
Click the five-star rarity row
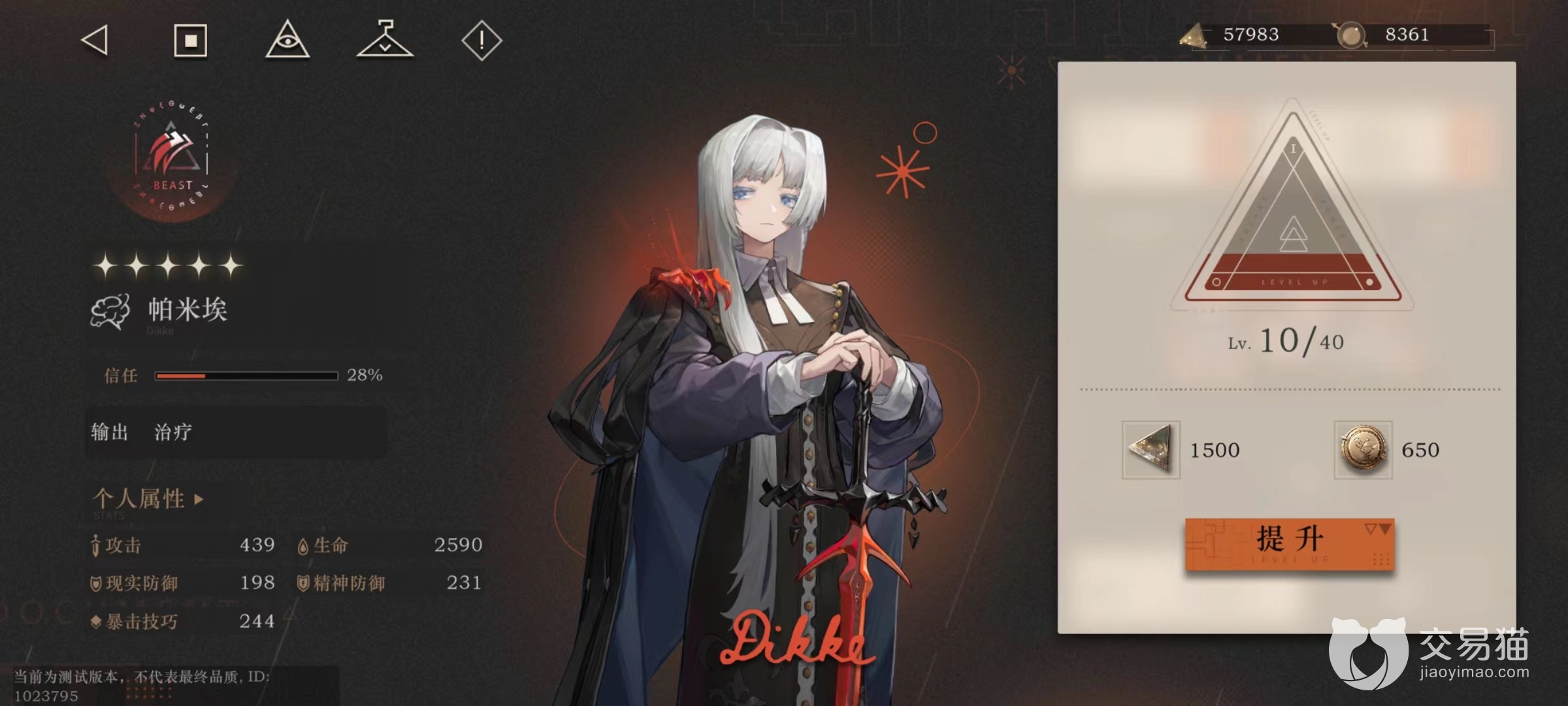tap(169, 266)
